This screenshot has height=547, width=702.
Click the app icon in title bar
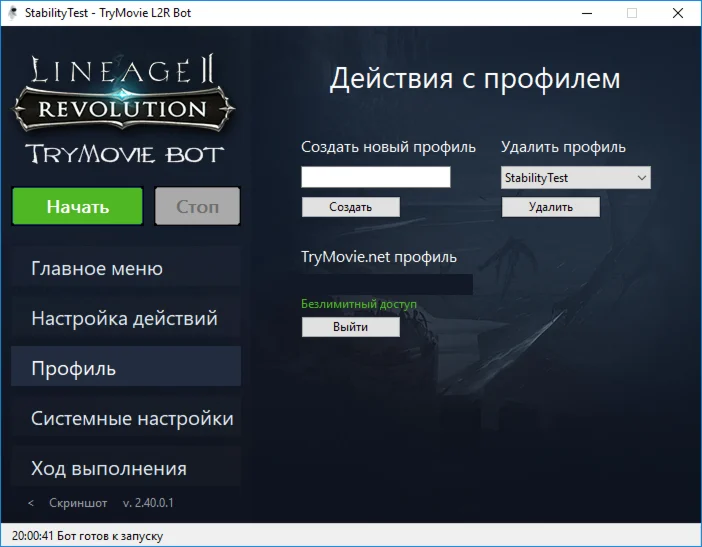tap(13, 13)
